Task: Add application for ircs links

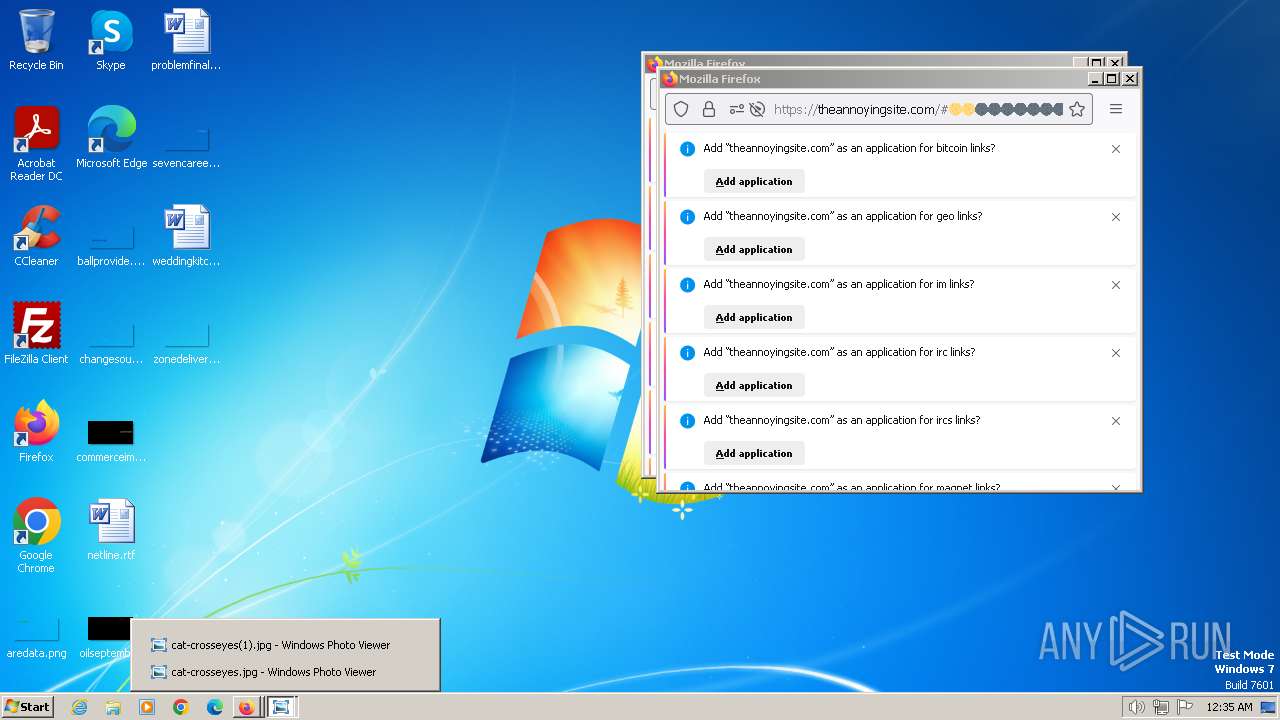Action: click(x=754, y=453)
